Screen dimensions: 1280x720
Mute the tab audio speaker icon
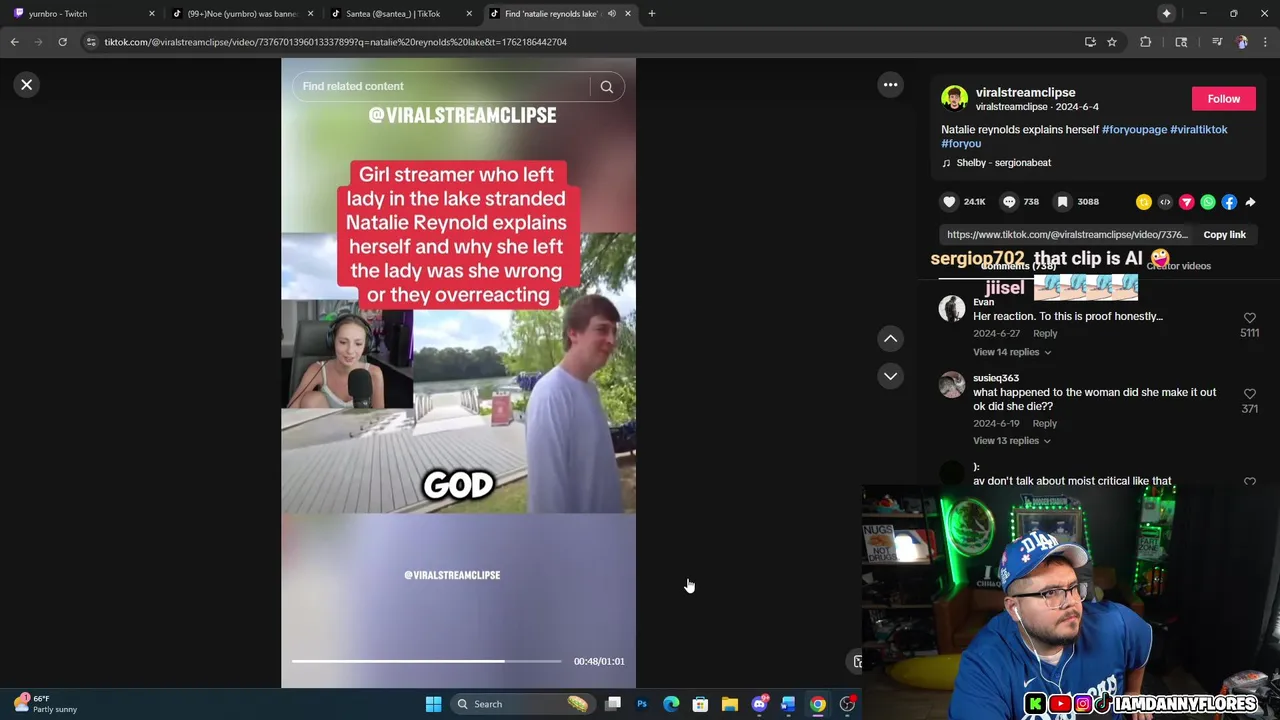click(611, 14)
